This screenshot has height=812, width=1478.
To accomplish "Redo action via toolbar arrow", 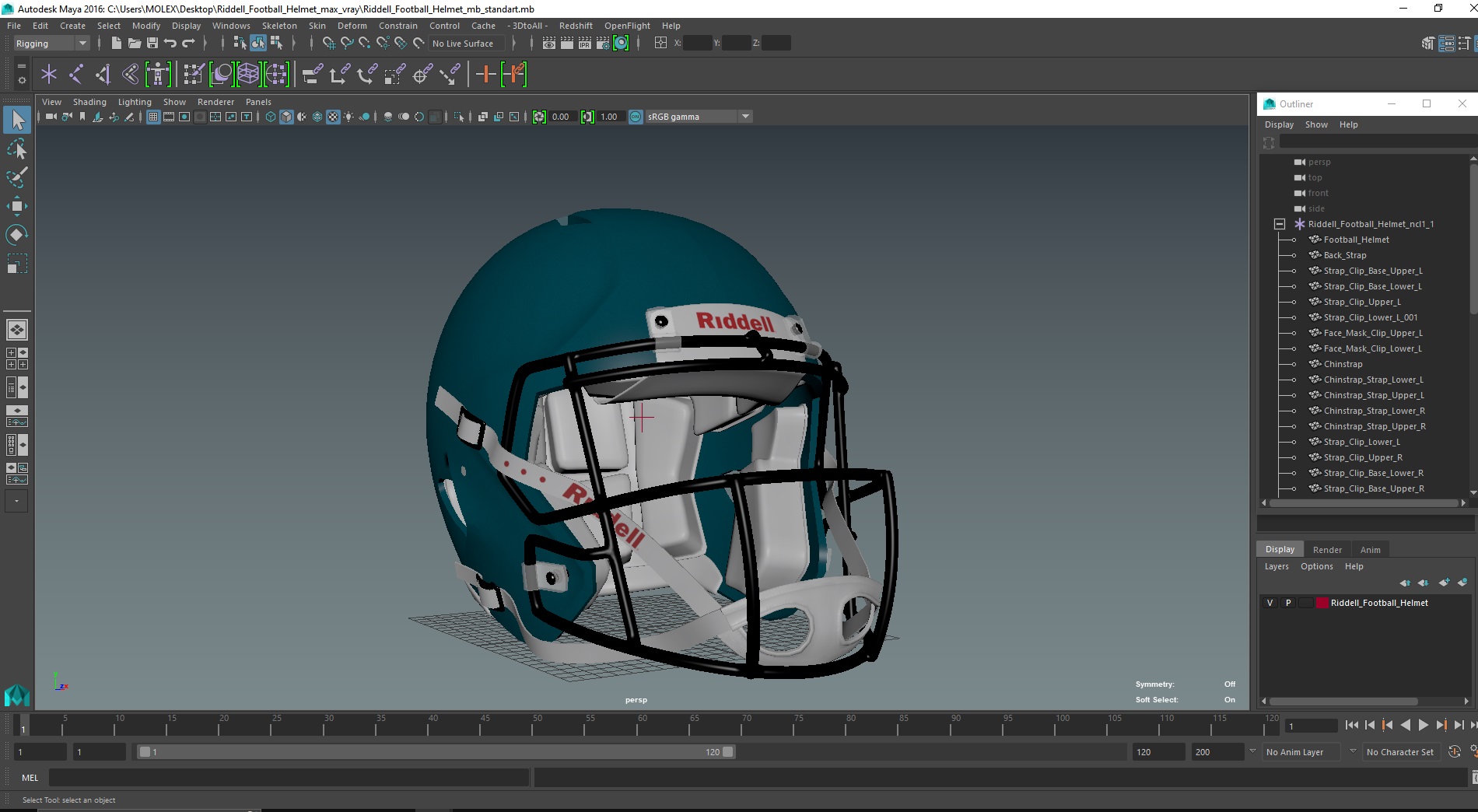I will [x=188, y=44].
